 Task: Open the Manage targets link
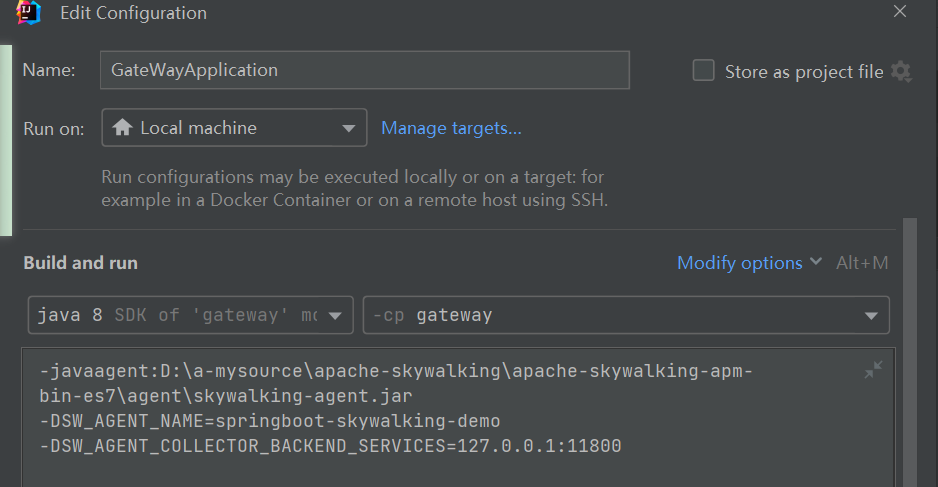pyautogui.click(x=451, y=128)
